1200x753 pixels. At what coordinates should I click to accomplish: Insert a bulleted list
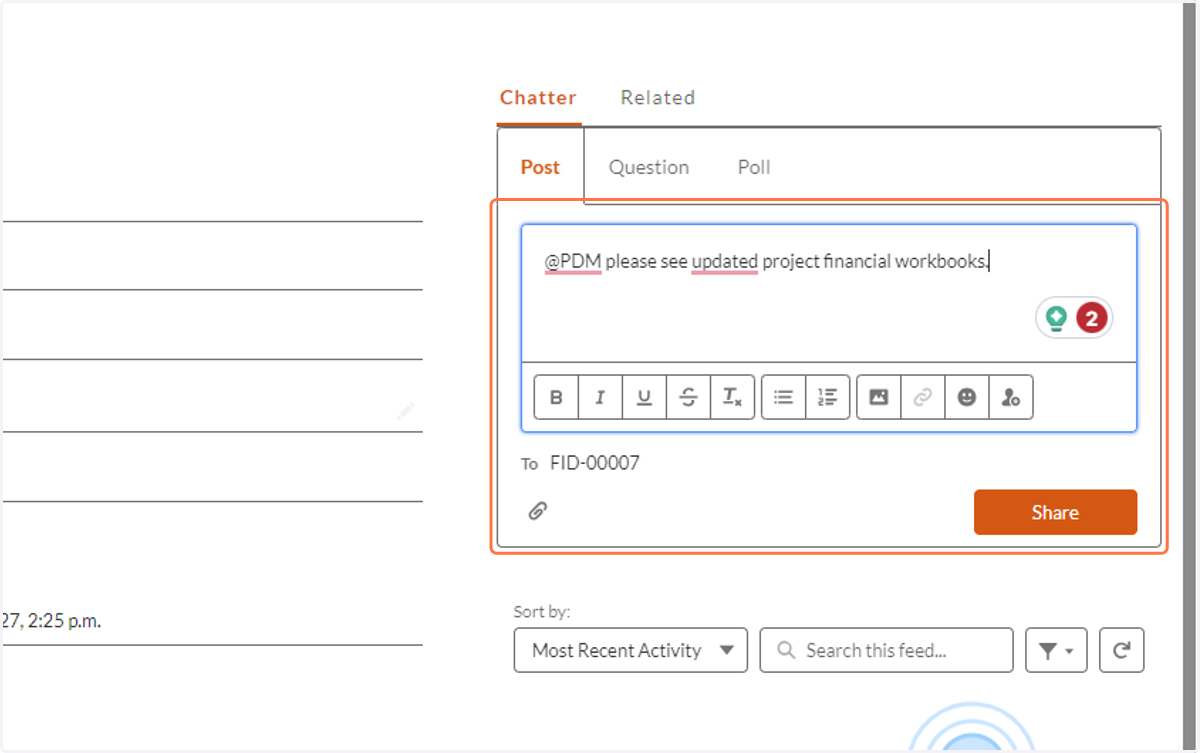coord(783,397)
